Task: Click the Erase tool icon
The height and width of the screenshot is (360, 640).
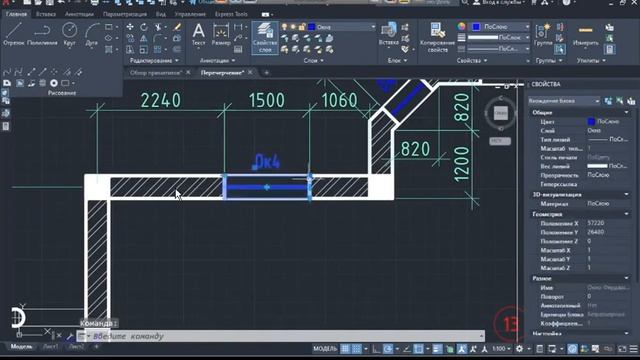Action: [x=177, y=27]
